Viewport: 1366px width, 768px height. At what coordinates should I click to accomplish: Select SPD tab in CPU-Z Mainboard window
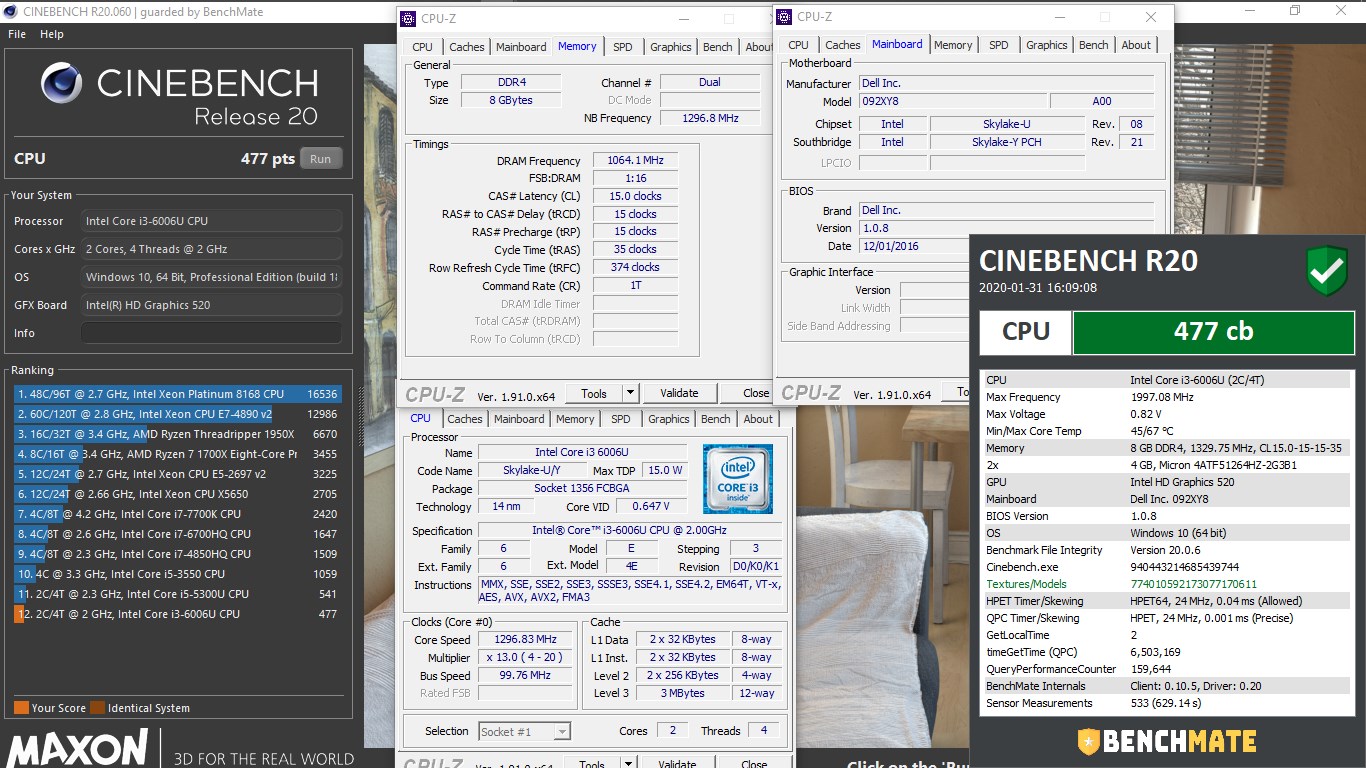click(x=998, y=45)
